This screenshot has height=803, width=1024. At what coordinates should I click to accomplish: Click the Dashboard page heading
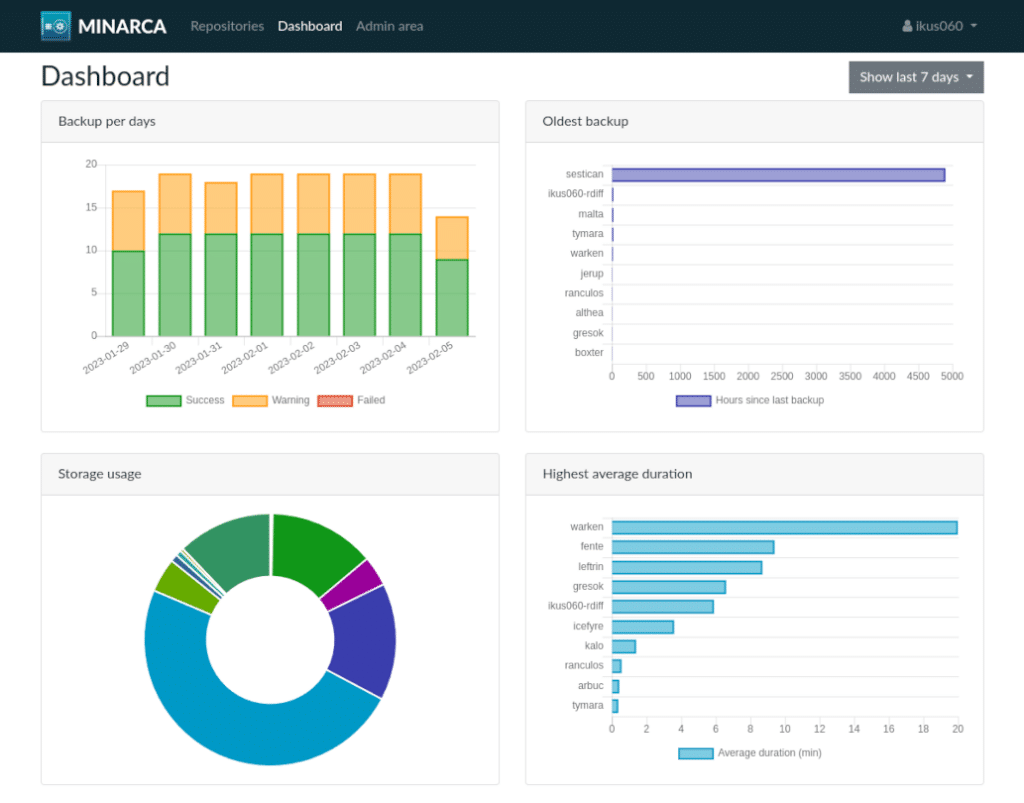click(x=105, y=76)
